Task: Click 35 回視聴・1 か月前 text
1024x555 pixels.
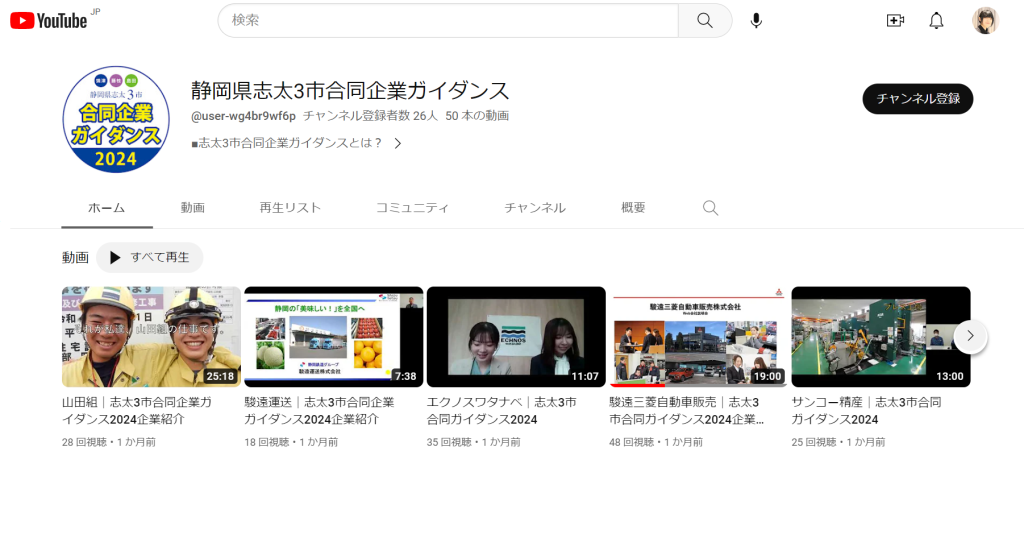Action: (473, 442)
